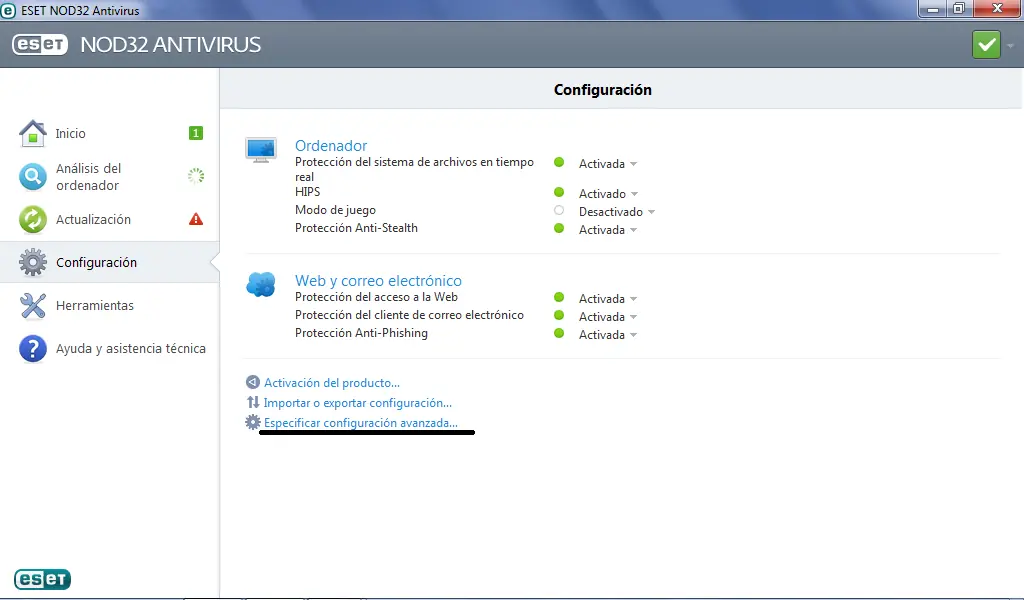This screenshot has width=1024, height=600.
Task: Toggle the HIPS green status dot
Action: (559, 193)
